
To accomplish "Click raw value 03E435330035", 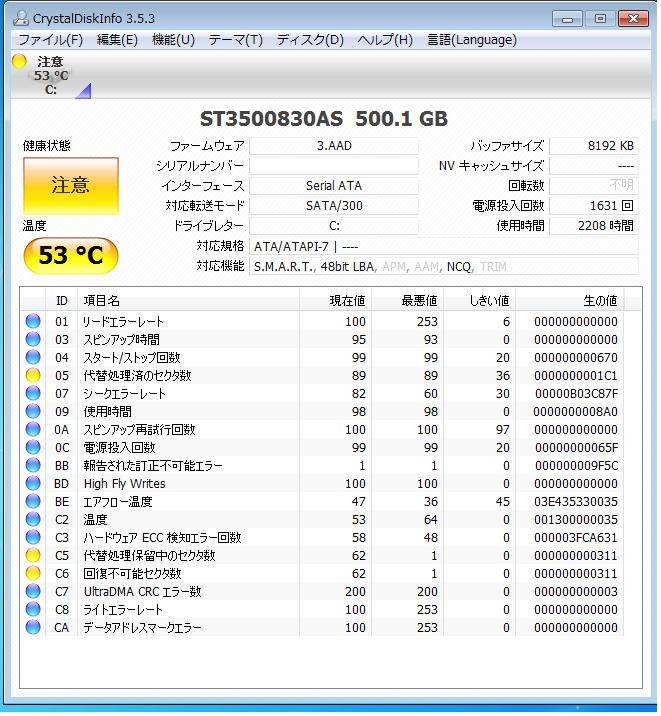I will (576, 501).
